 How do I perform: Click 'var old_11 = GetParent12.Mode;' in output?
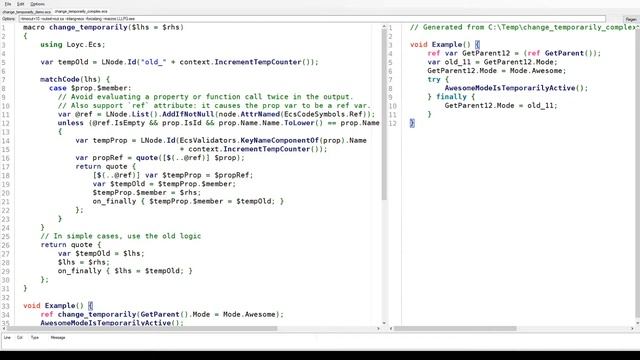click(492, 62)
